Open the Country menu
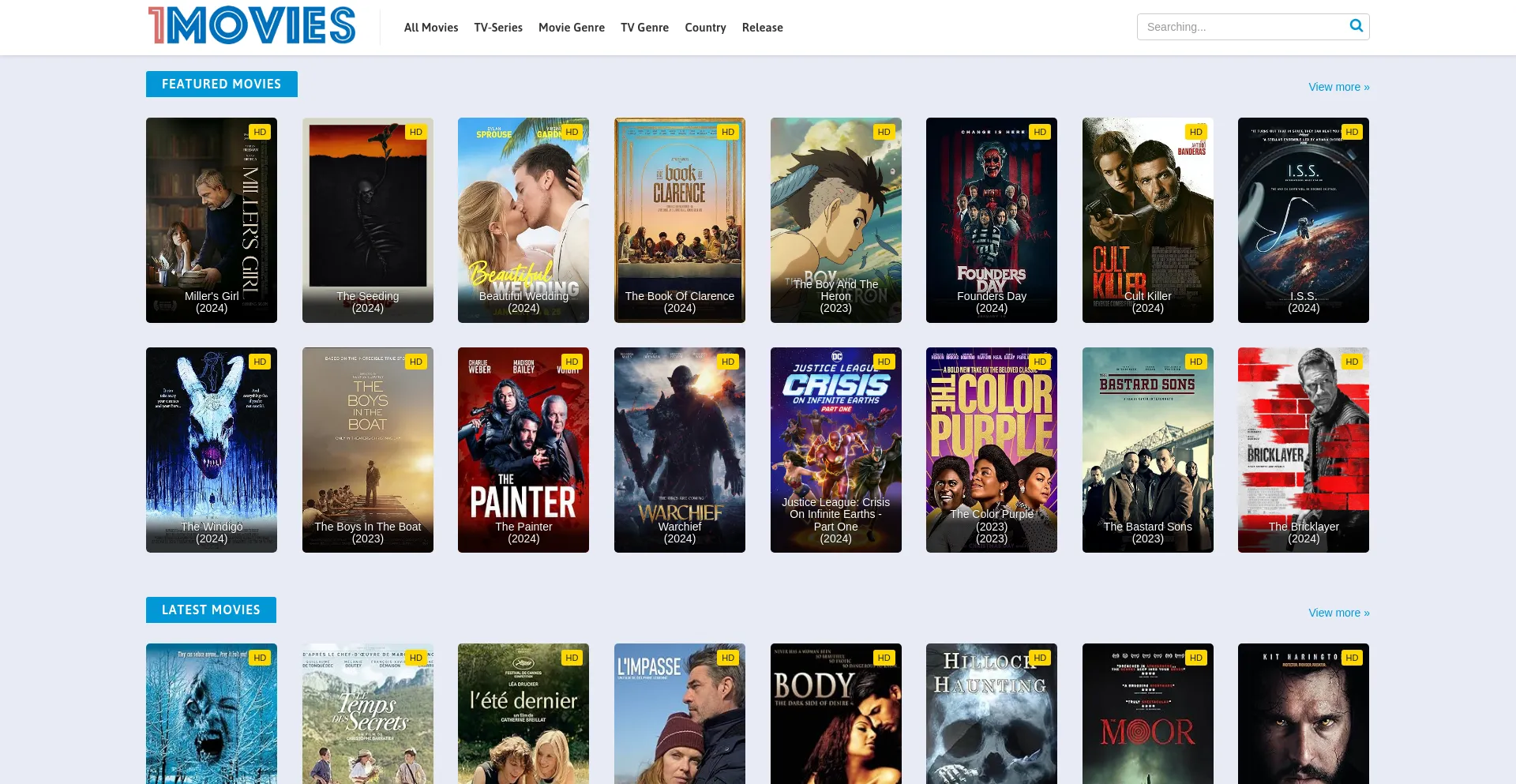1516x784 pixels. click(x=705, y=28)
